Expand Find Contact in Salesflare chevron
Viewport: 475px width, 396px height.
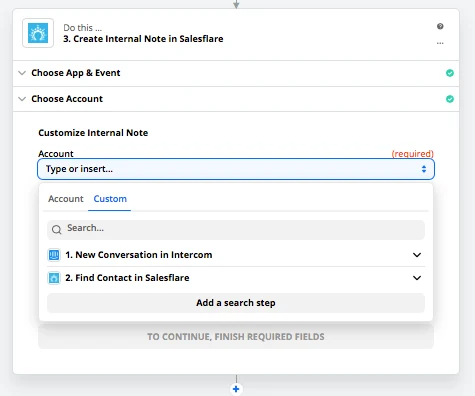417,278
